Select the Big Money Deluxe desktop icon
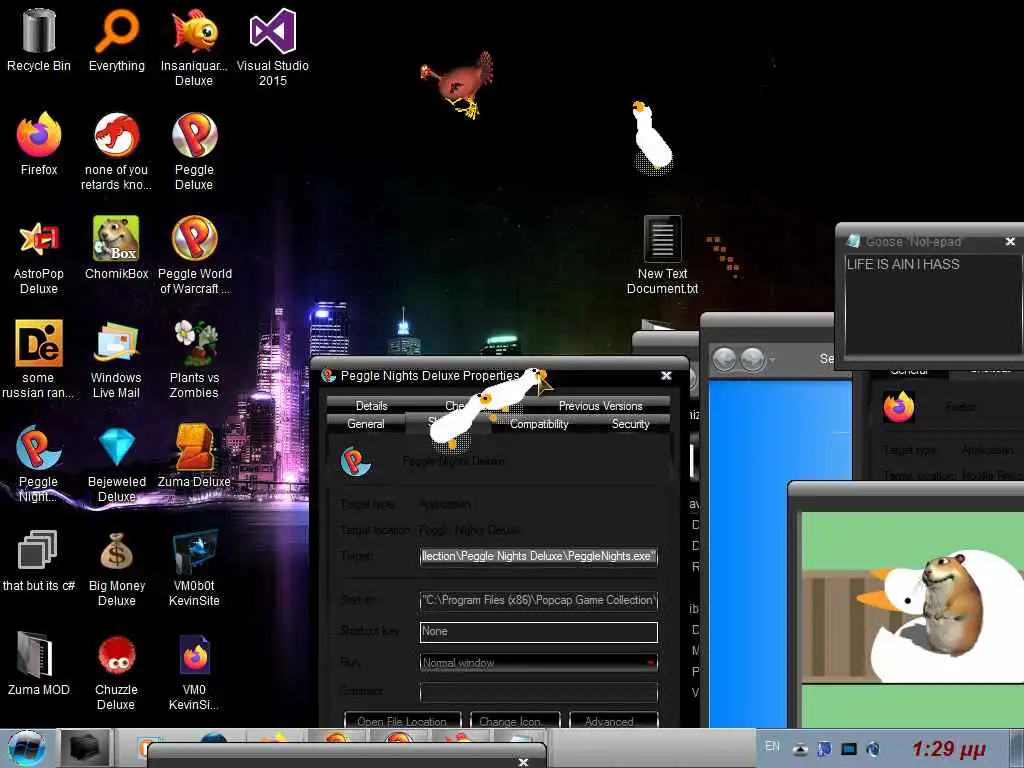Screen dimensions: 1024x768 (x=116, y=567)
